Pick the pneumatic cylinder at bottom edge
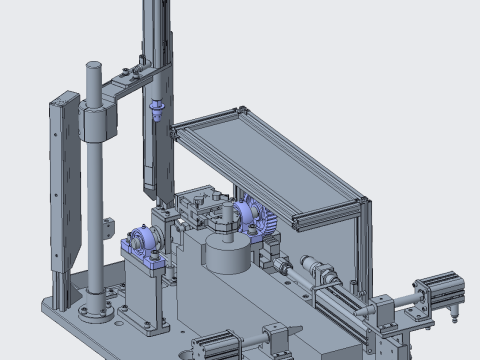Image resolution: width=480 pixels, height=360 pixels. point(217,347)
